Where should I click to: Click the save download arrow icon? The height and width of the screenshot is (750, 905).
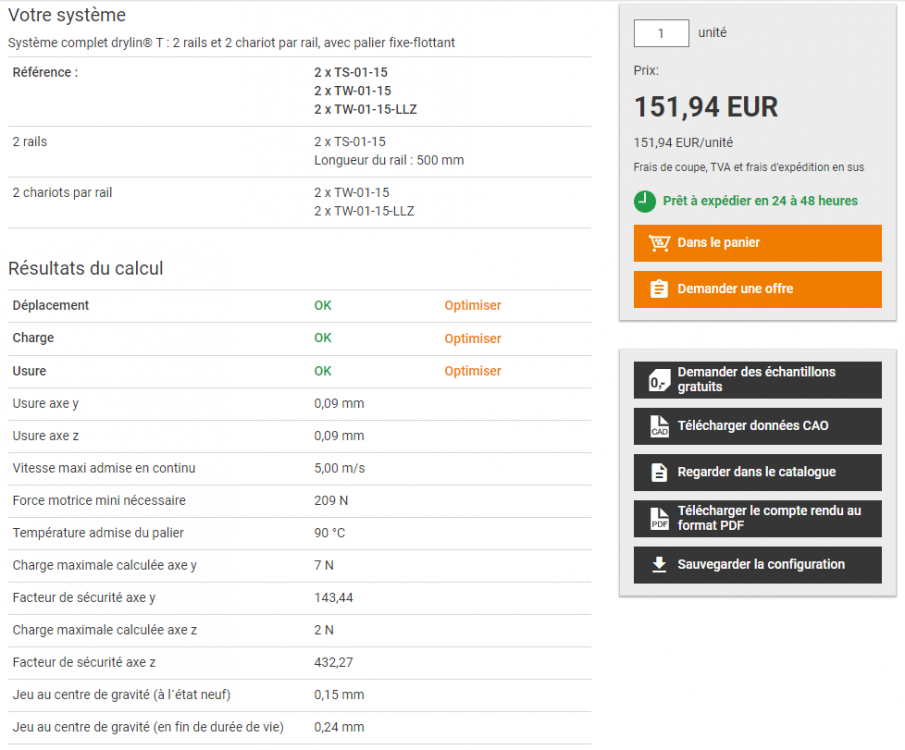[x=659, y=564]
